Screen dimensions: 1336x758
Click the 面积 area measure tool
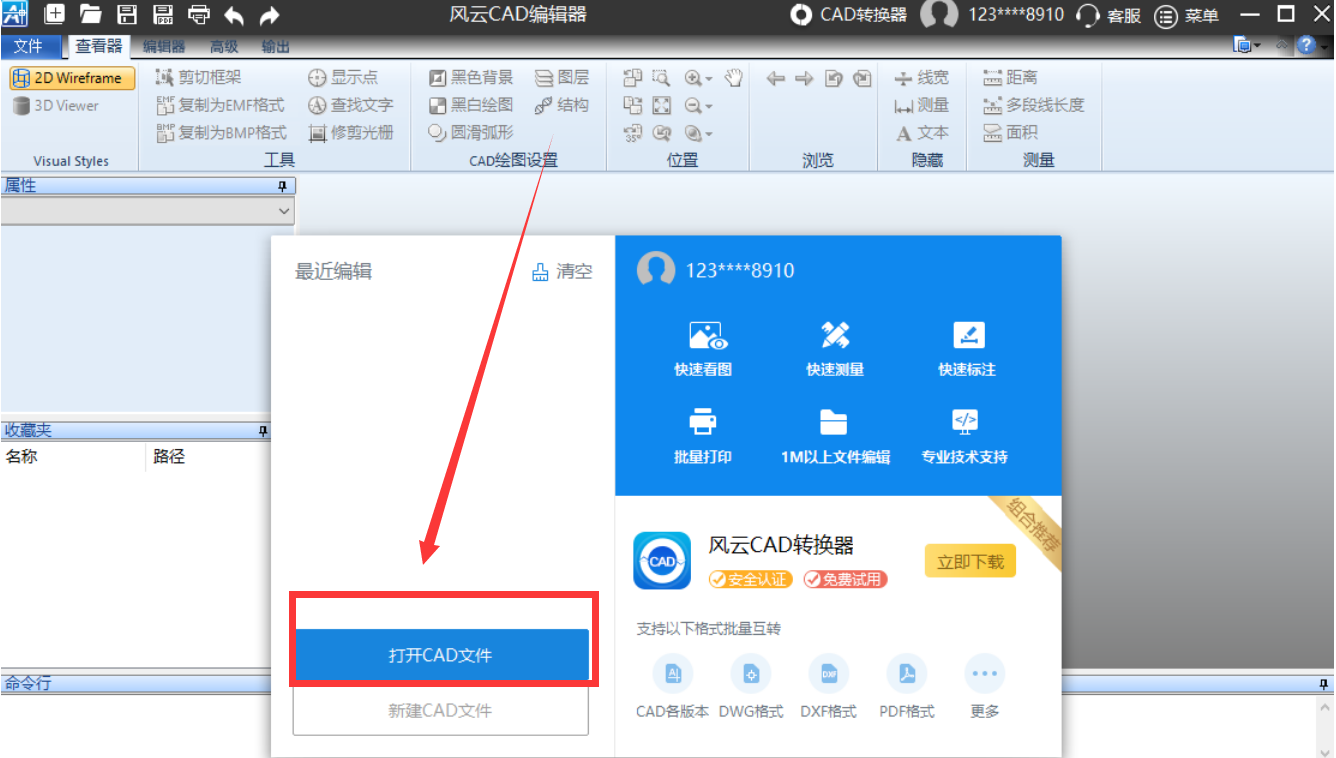tap(1010, 132)
